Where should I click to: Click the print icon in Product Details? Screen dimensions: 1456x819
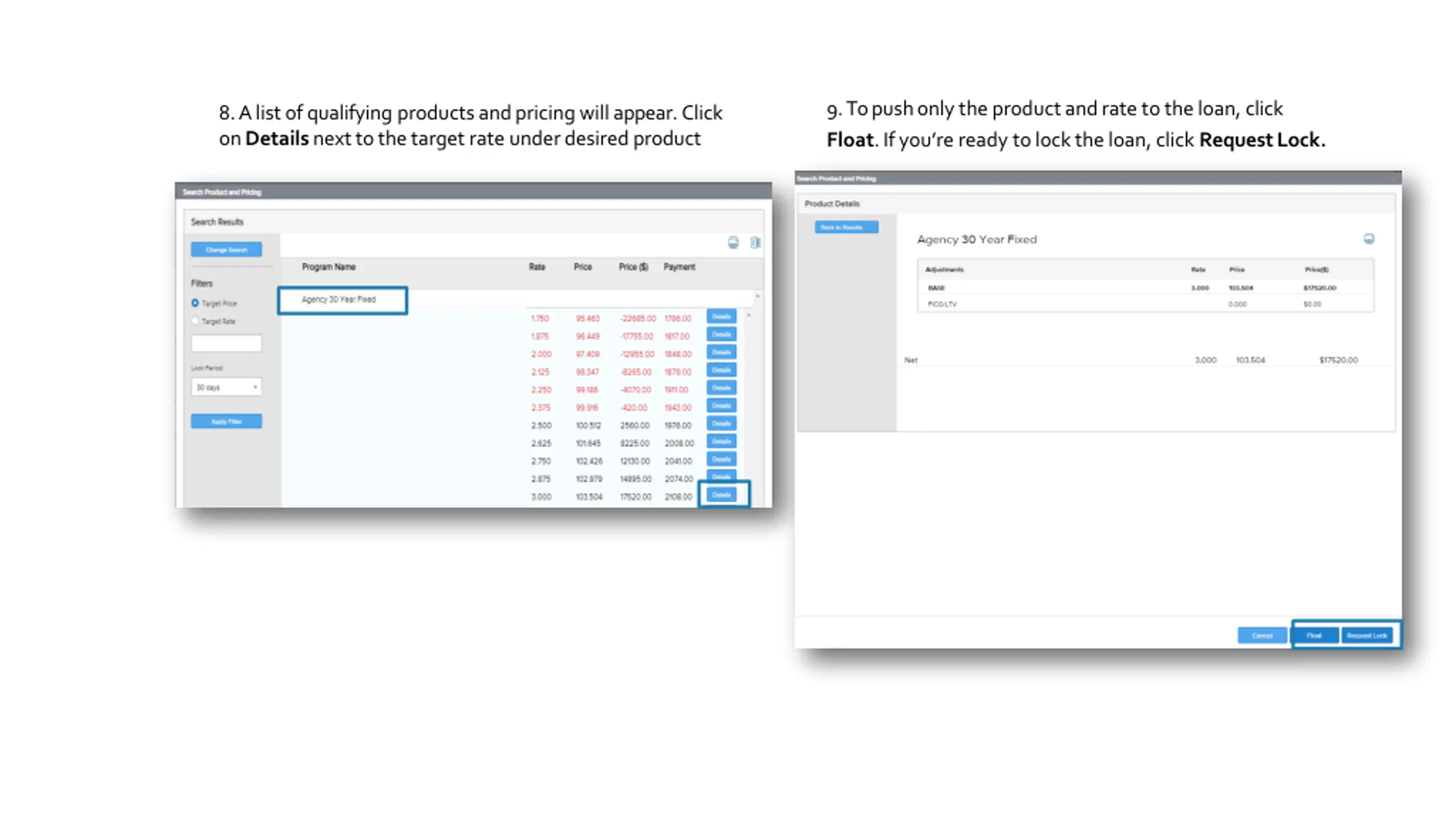coord(1368,239)
